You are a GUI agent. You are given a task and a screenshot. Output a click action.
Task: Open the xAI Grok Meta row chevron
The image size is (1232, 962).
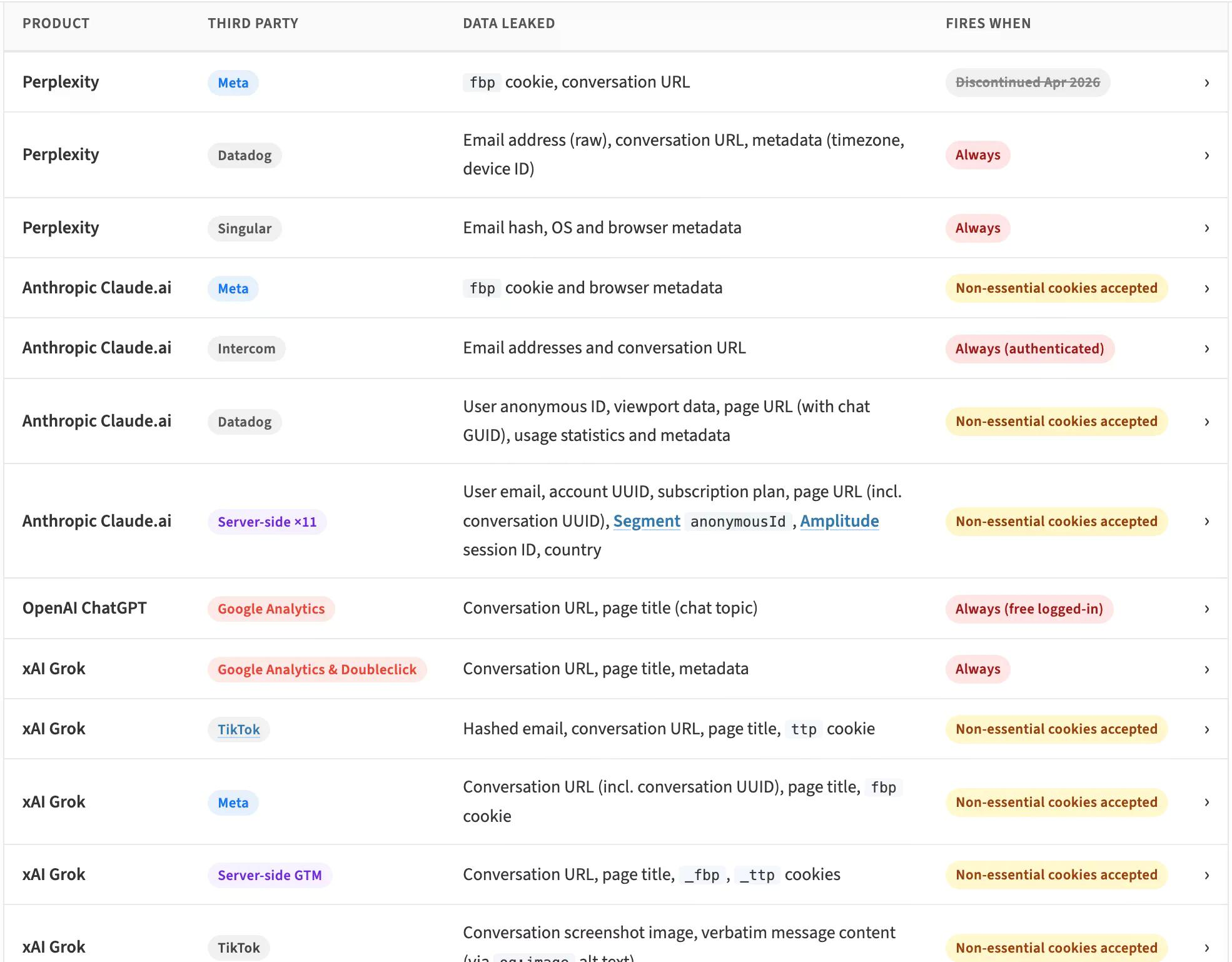(x=1206, y=802)
